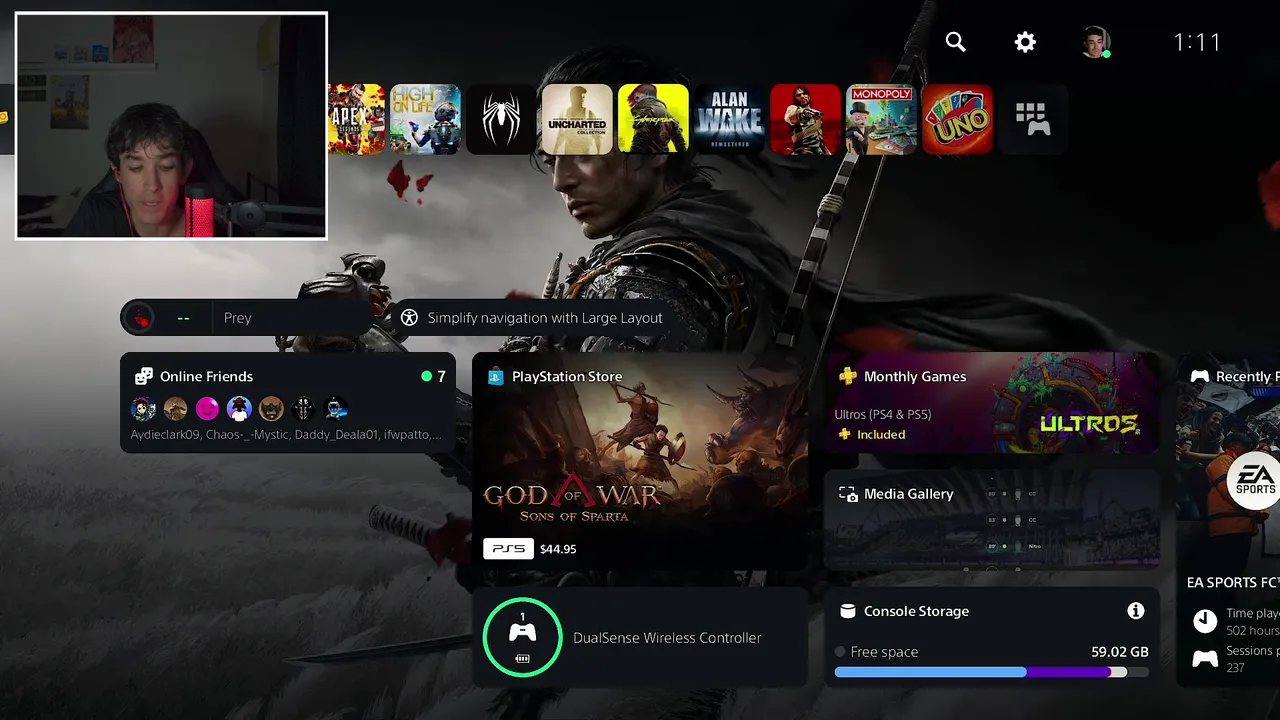Open the Settings gear icon
Viewport: 1280px width, 720px height.
(1025, 42)
